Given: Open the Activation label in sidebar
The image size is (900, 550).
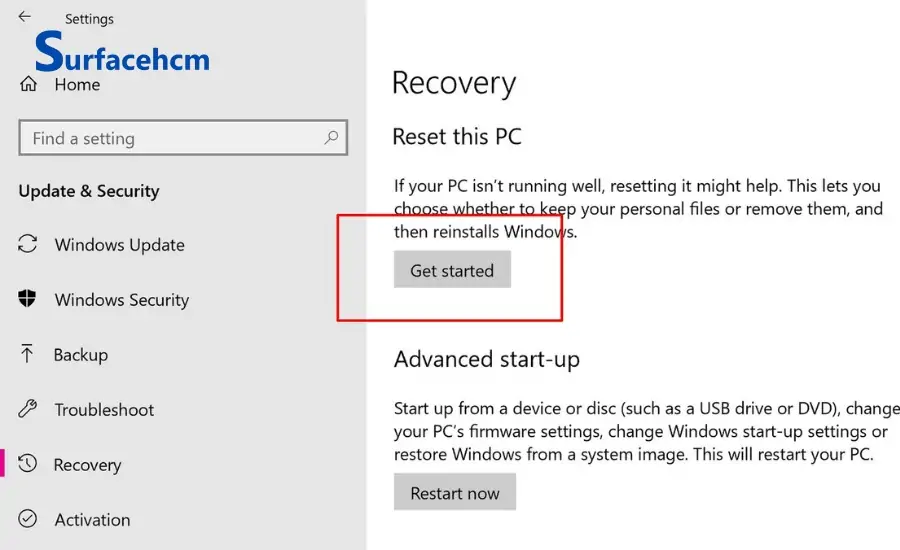Looking at the screenshot, I should pyautogui.click(x=92, y=520).
